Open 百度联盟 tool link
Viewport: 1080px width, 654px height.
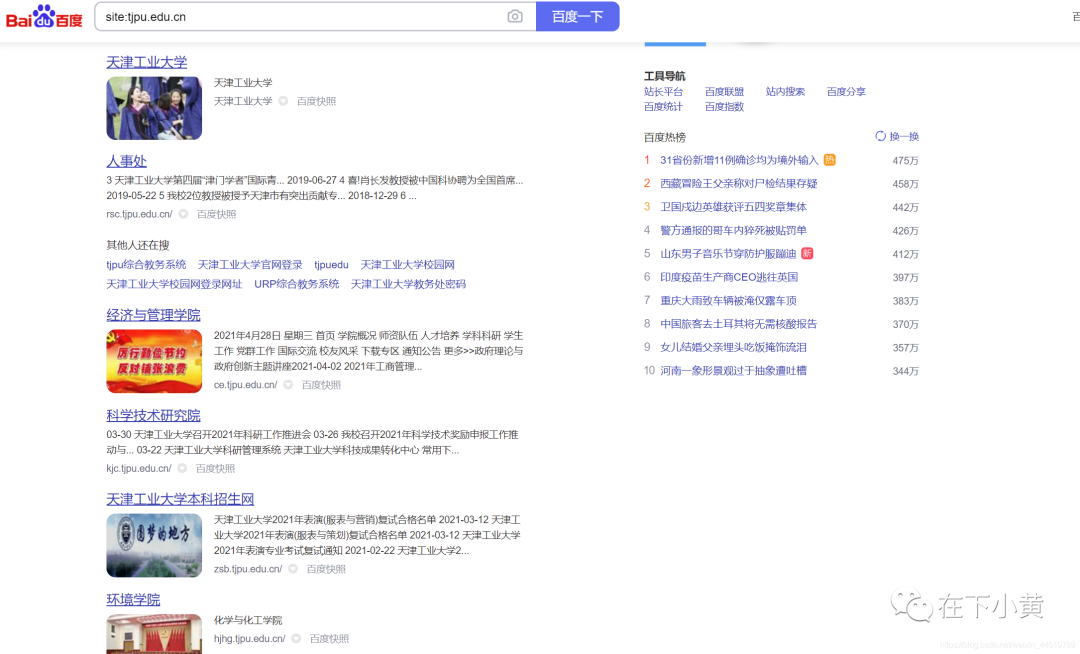pyautogui.click(x=725, y=92)
